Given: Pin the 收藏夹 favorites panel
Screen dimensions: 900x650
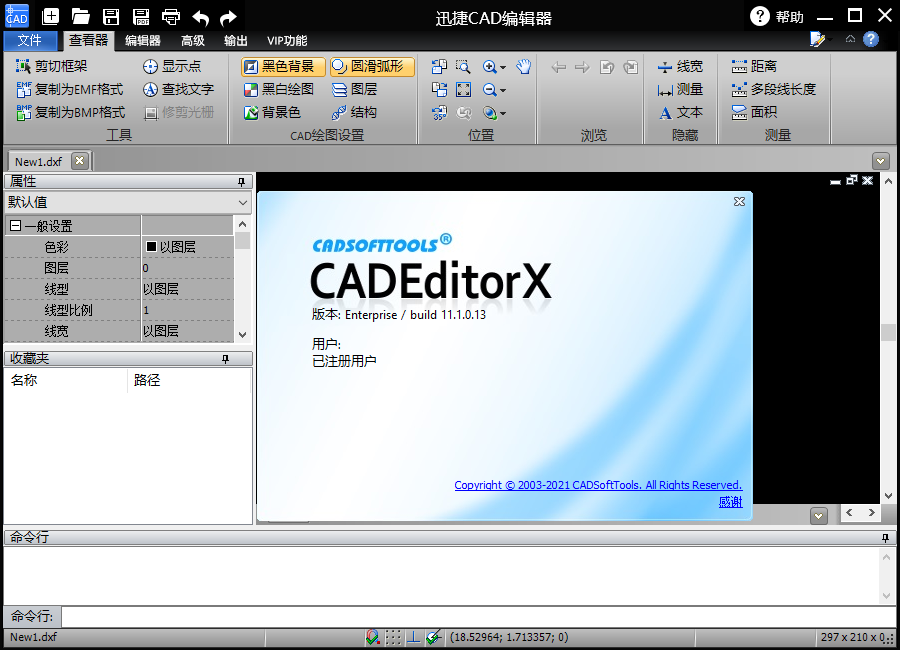Looking at the screenshot, I should [226, 359].
